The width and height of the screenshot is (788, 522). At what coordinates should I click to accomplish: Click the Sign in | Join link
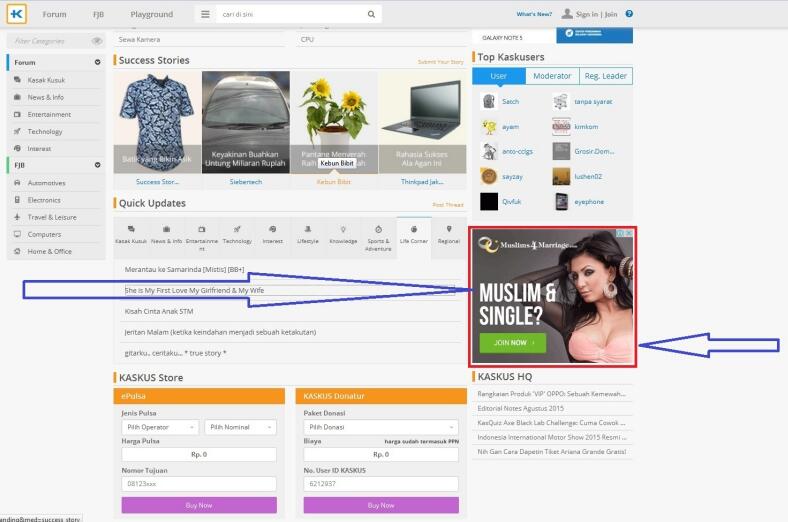click(597, 14)
